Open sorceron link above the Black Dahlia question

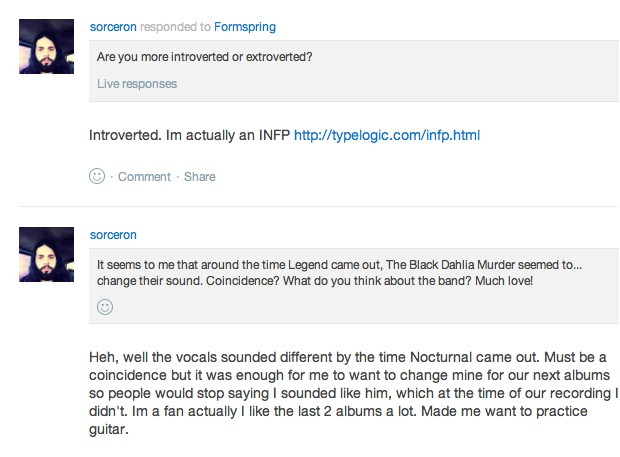click(113, 235)
